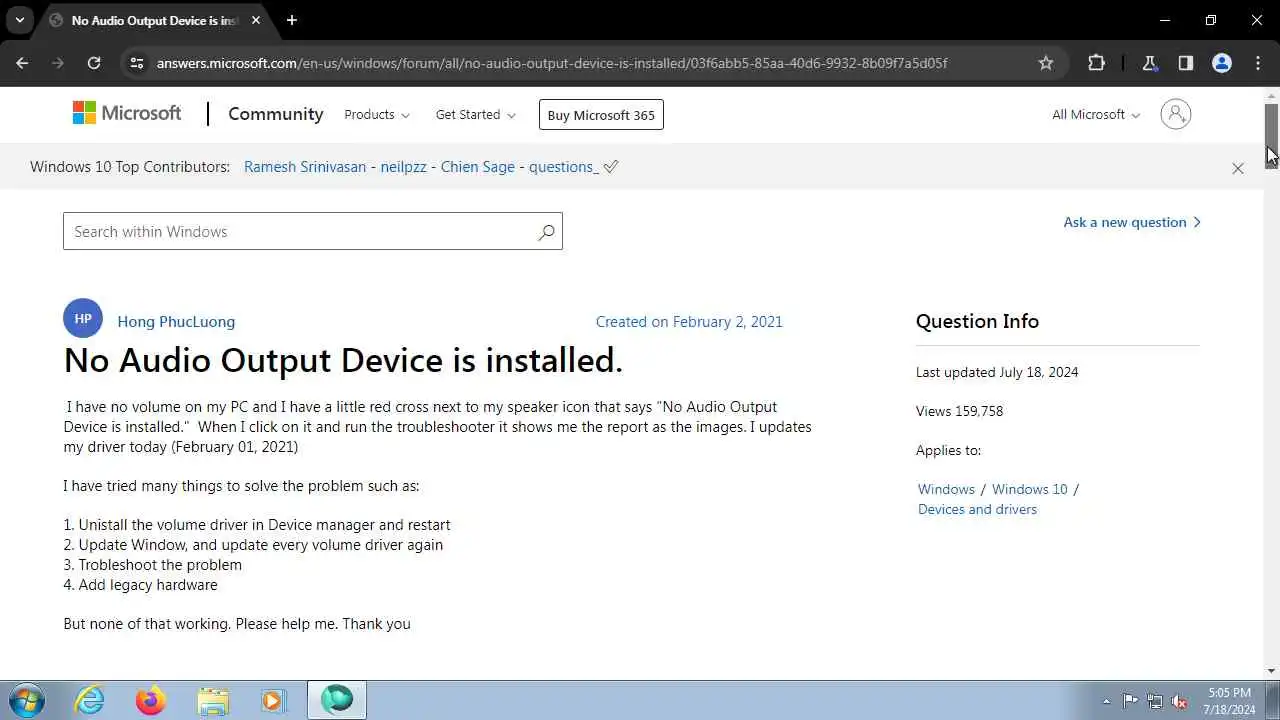View site information icon in address bar
The image size is (1280, 720).
coord(137,63)
